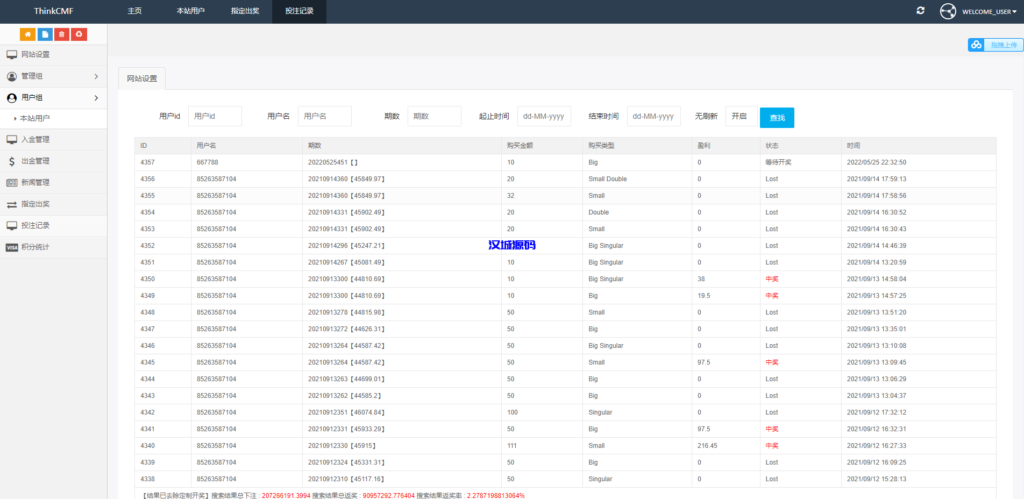Image resolution: width=1024 pixels, height=499 pixels.
Task: Click the refresh icon in top bar
Action: tap(920, 10)
